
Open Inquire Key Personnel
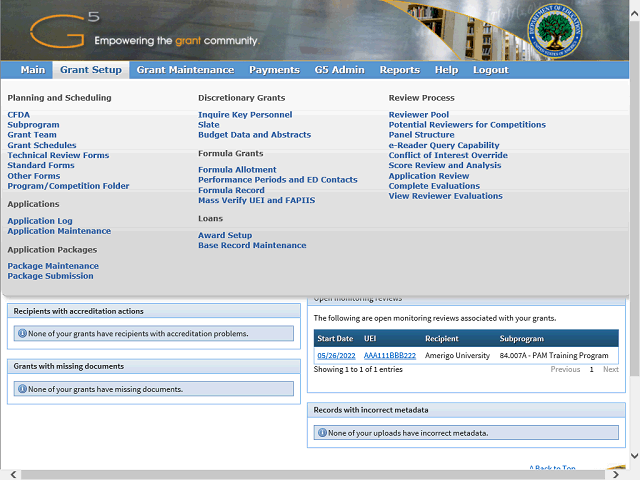coord(245,115)
